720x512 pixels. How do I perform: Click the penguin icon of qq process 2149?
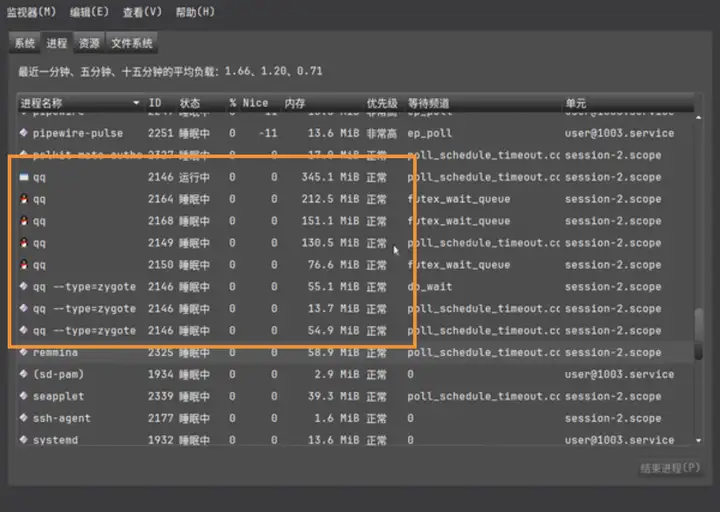24,242
